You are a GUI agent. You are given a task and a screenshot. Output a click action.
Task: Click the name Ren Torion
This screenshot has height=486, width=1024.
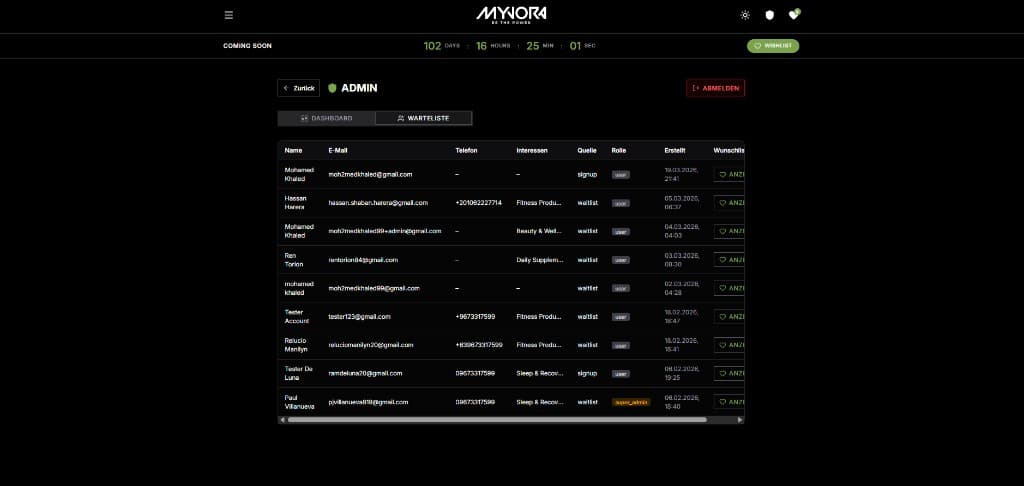coord(294,259)
